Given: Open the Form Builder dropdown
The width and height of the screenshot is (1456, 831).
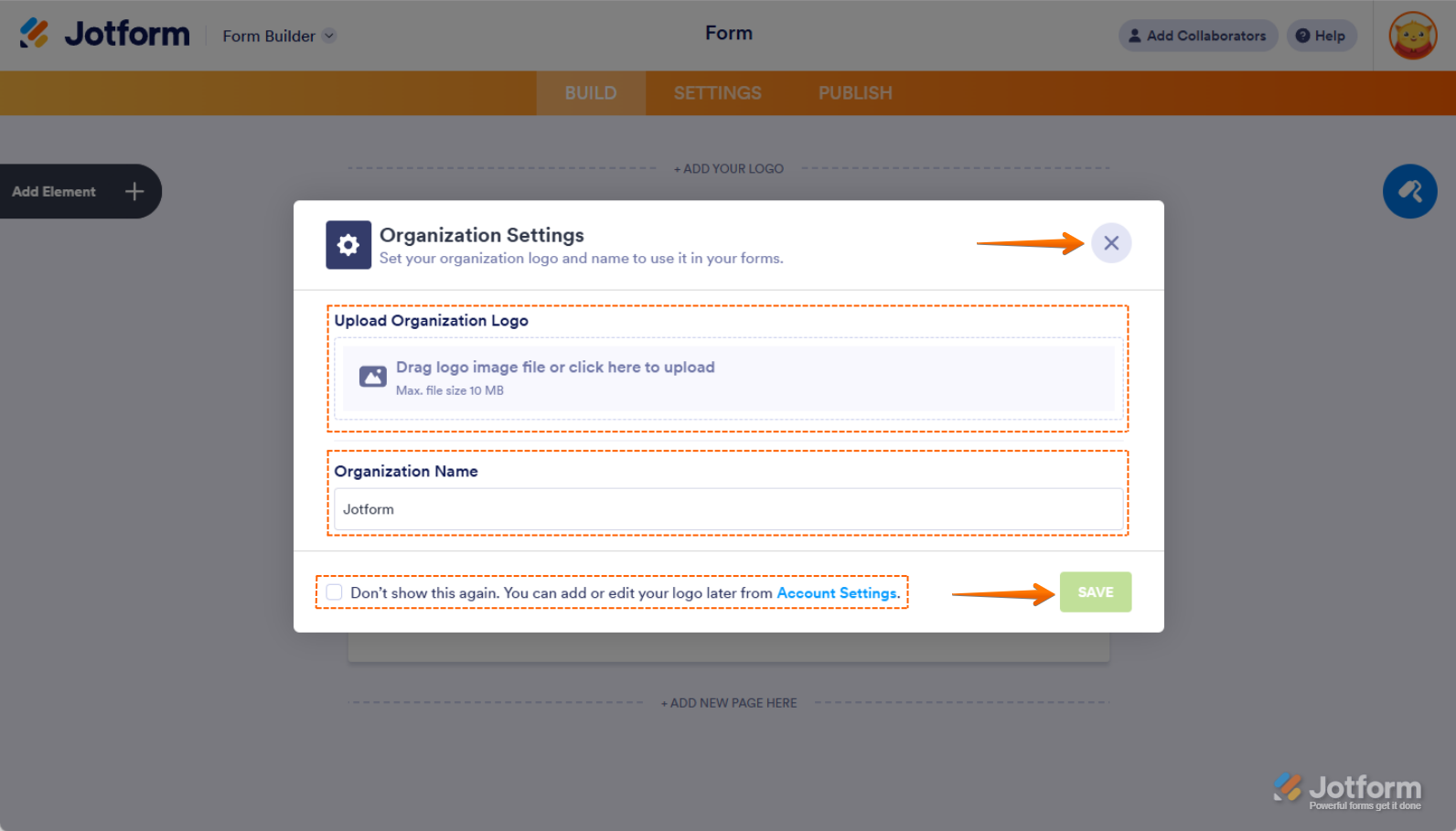Looking at the screenshot, I should click(279, 36).
